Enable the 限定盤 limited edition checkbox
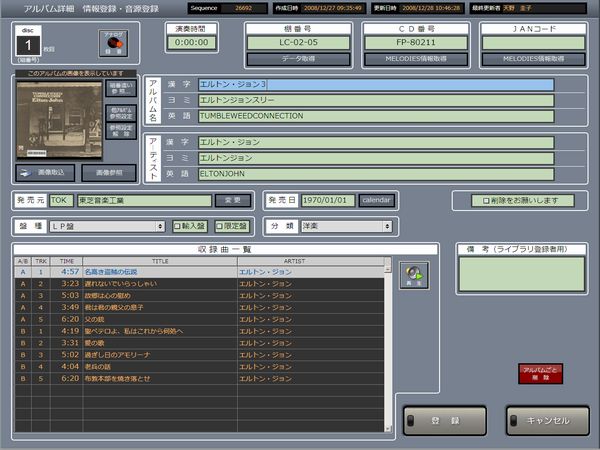The image size is (600, 450). 231,226
